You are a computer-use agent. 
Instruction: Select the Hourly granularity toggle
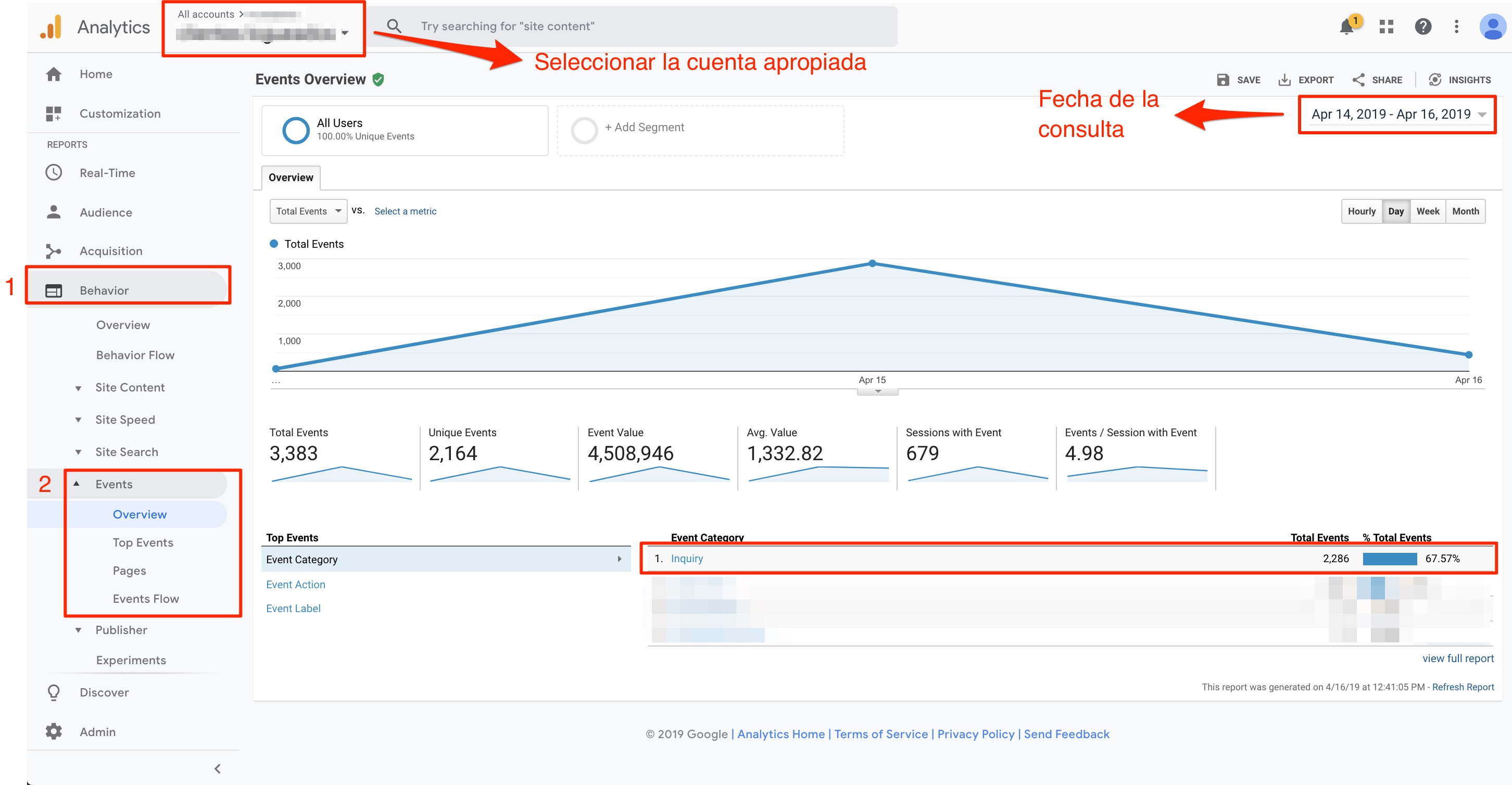click(1361, 211)
